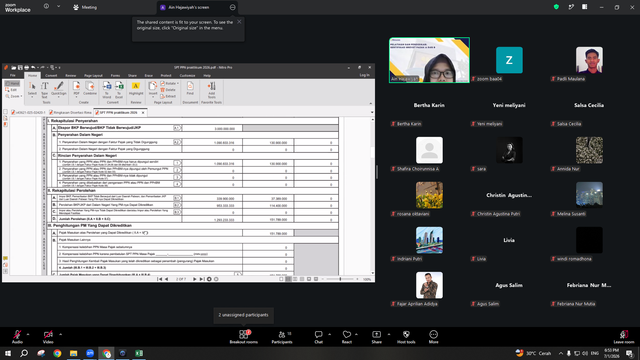Go to the first page in Nitro
Viewport: 640px width, 360px height.
[160, 279]
